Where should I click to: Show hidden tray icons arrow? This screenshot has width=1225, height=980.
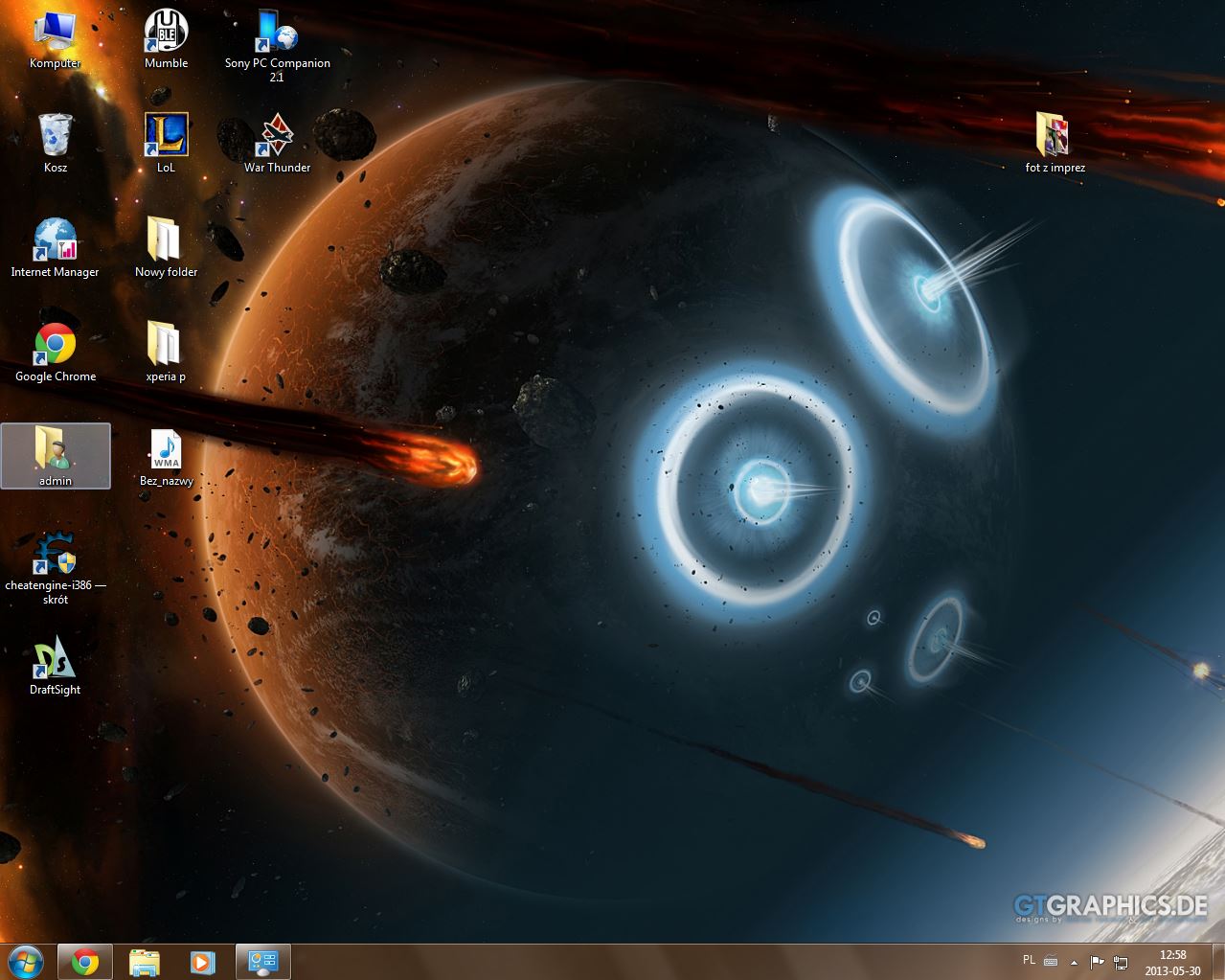pos(1075,962)
